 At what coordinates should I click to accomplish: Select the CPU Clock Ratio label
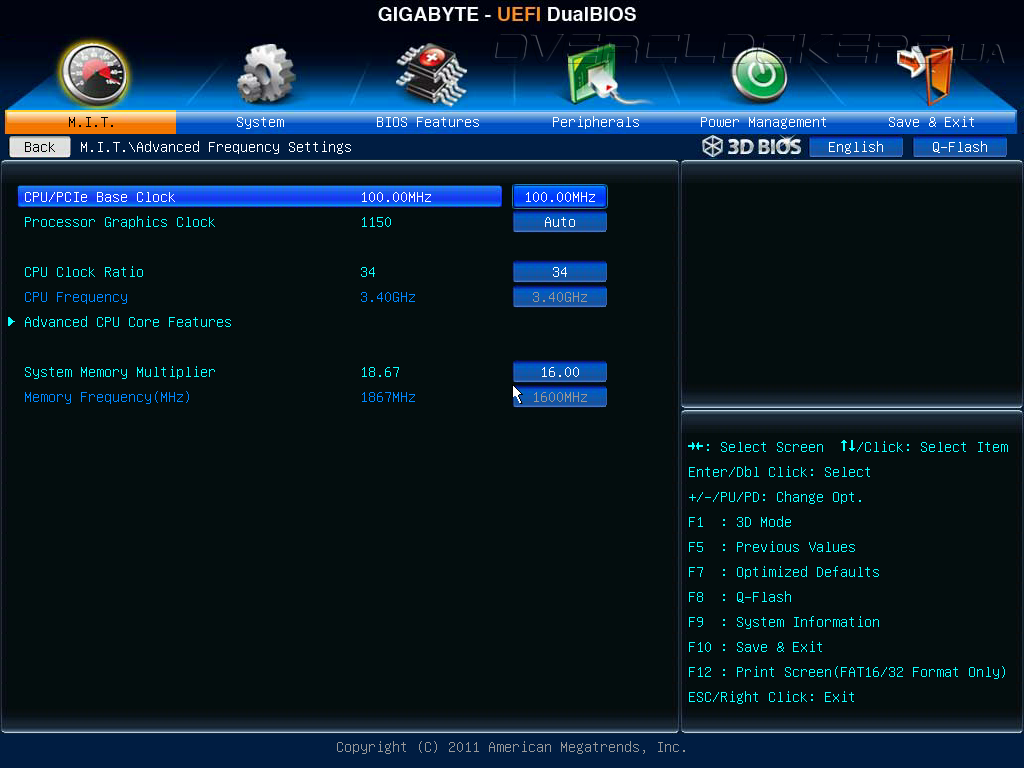[84, 272]
